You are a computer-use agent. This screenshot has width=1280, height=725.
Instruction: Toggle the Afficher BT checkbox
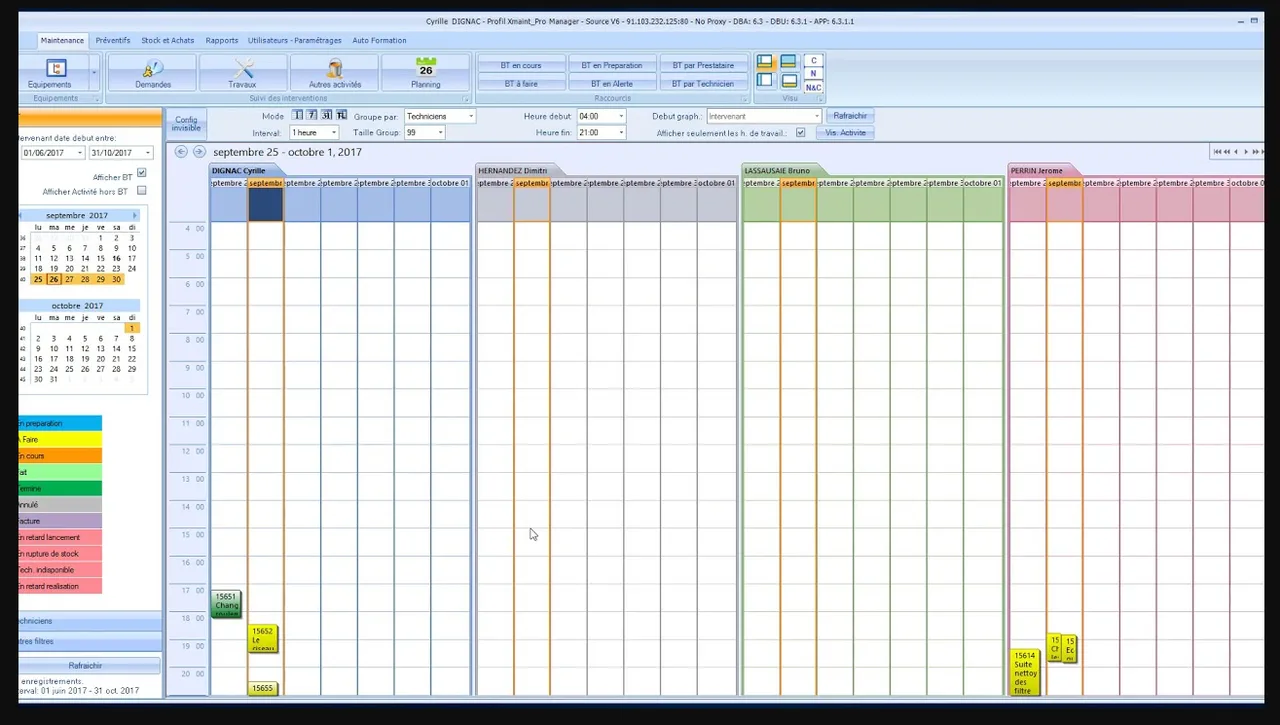(141, 174)
